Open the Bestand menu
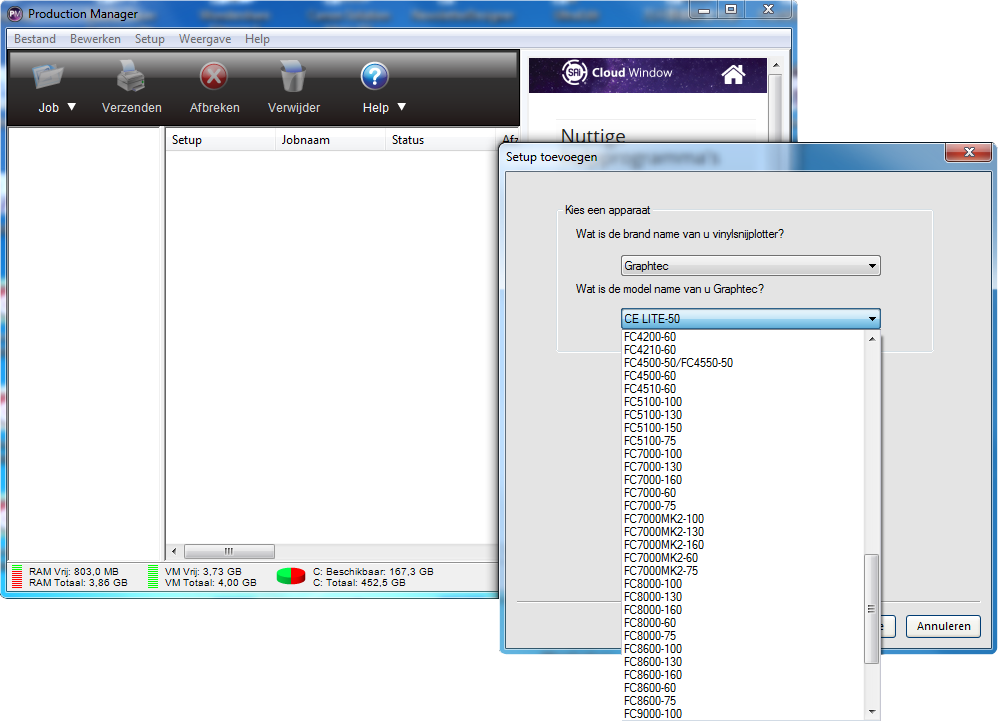This screenshot has height=721, width=998. pos(35,39)
